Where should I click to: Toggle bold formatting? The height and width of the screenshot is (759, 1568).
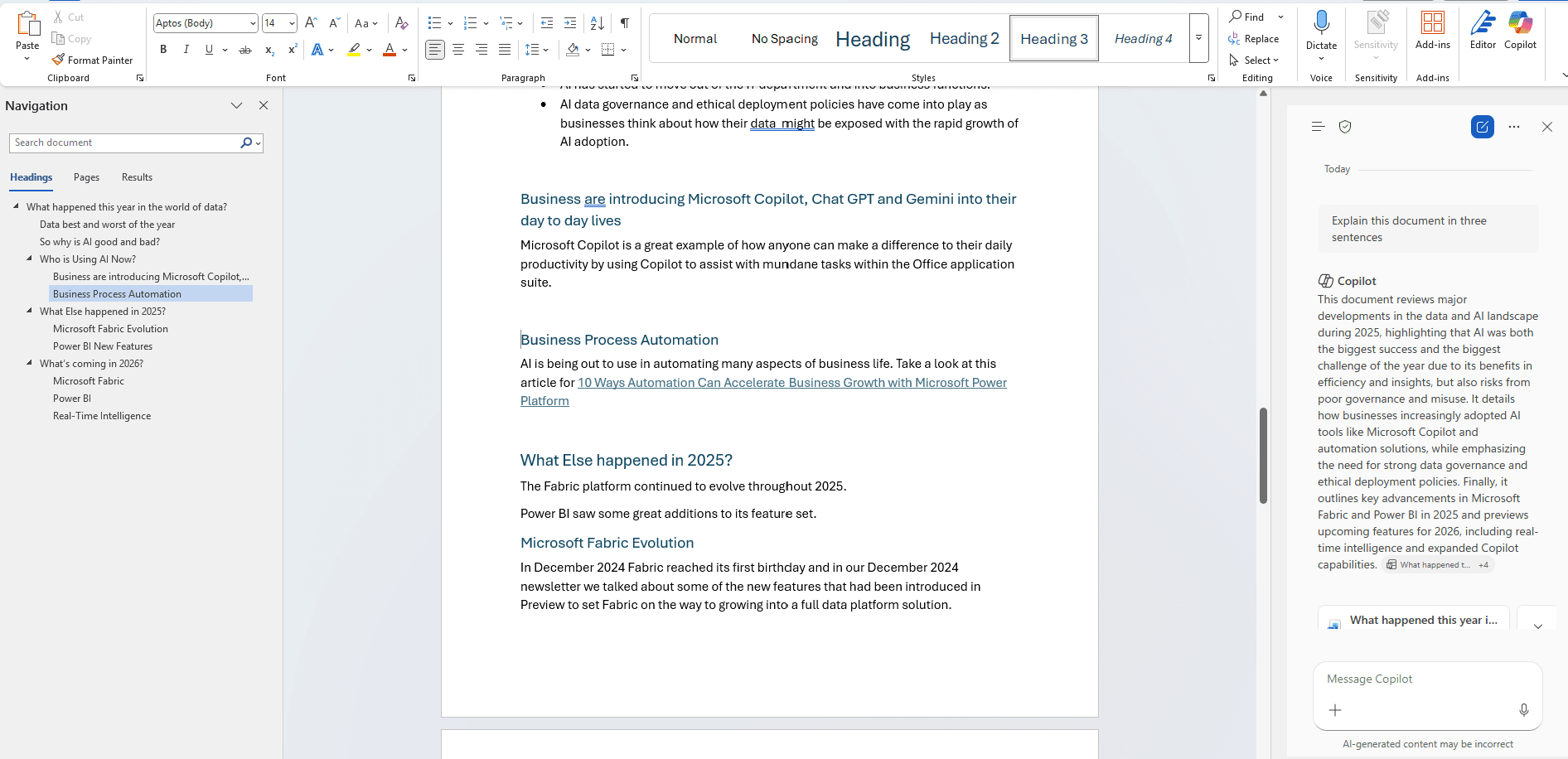click(x=163, y=50)
